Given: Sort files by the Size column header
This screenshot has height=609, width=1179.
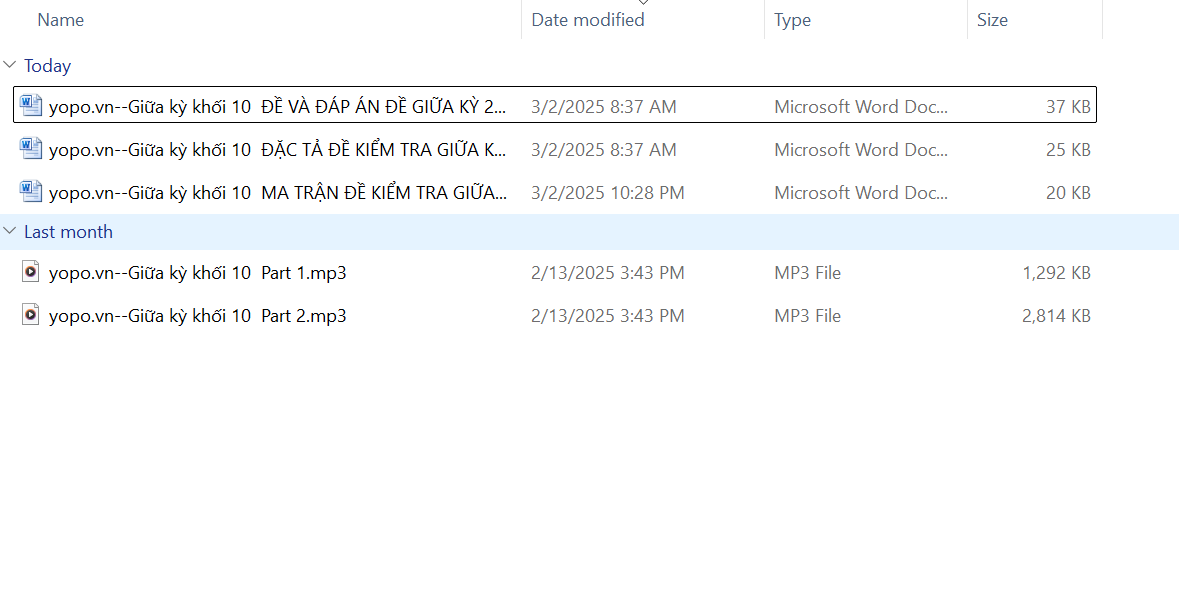Looking at the screenshot, I should click(992, 20).
